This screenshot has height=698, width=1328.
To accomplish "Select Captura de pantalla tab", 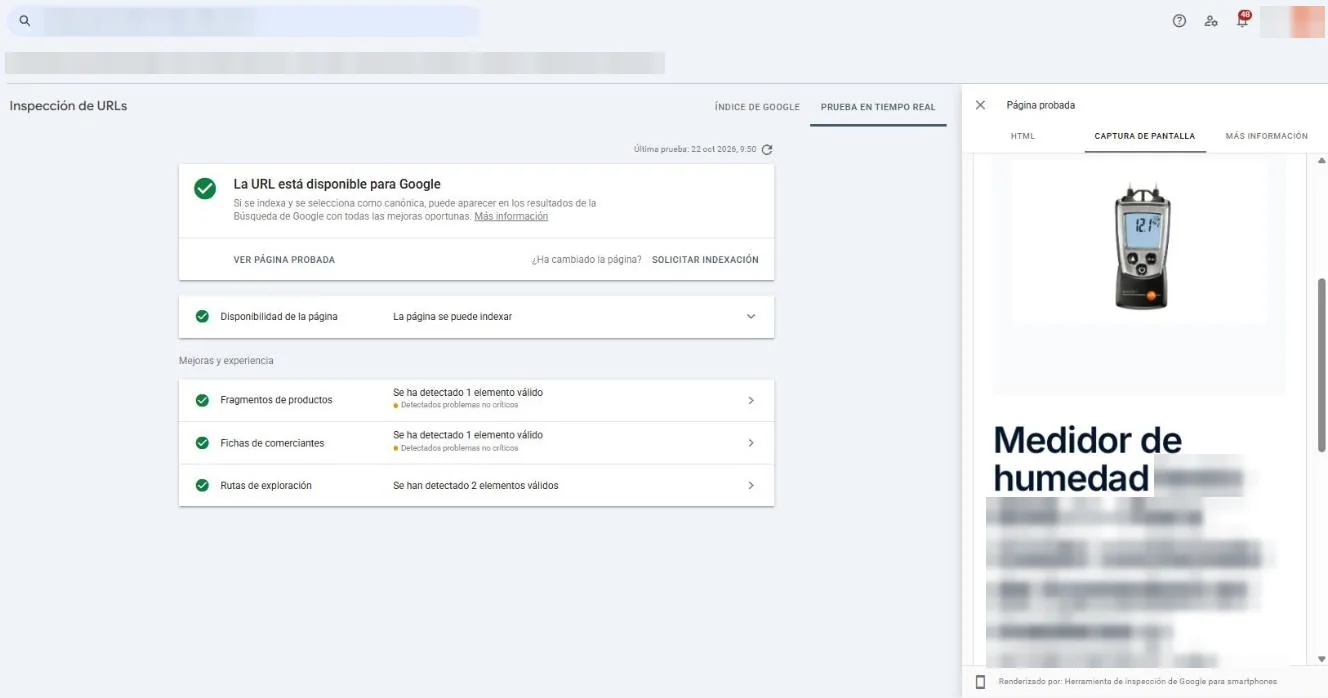I will pyautogui.click(x=1145, y=136).
